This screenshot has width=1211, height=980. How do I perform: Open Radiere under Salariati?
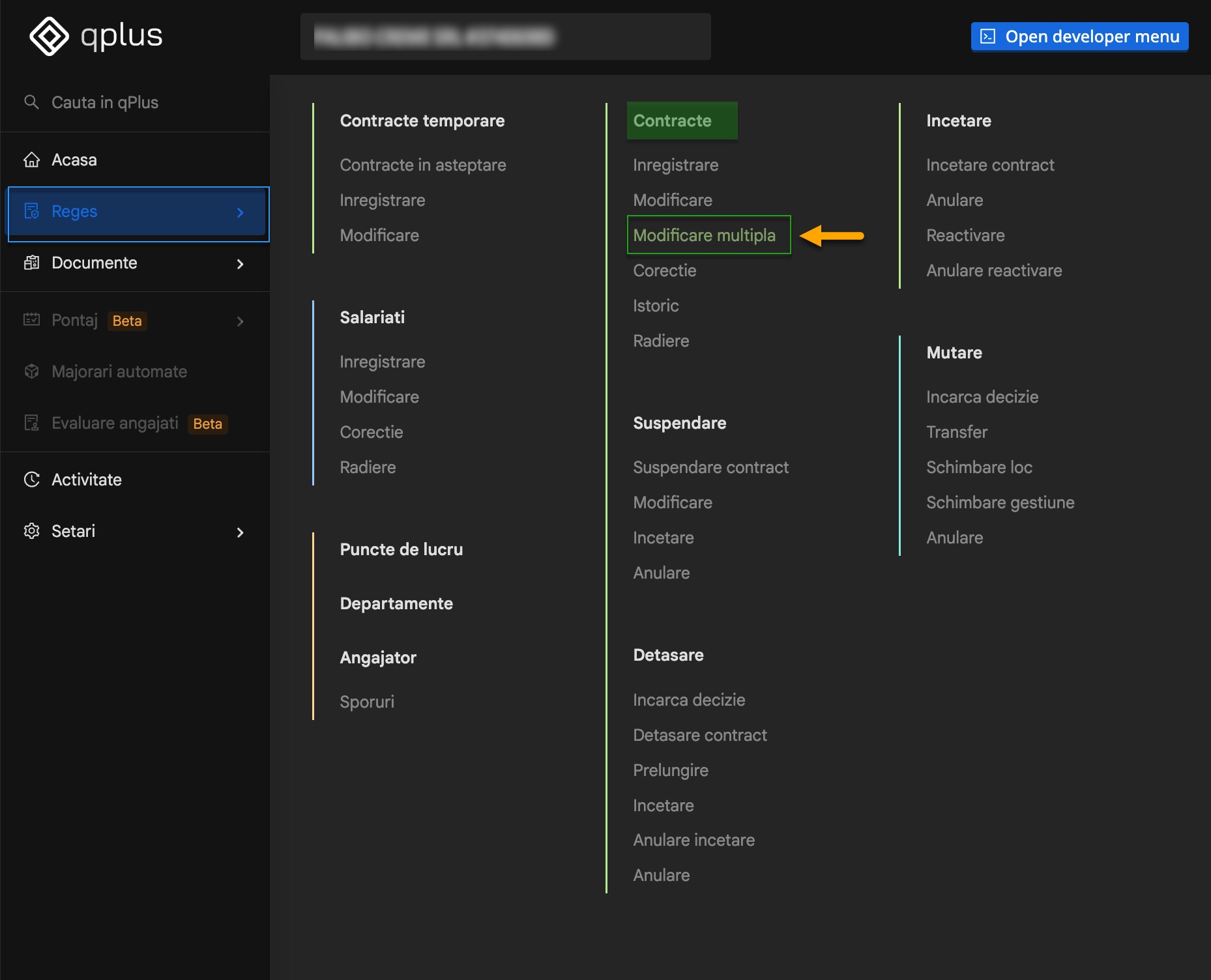368,467
